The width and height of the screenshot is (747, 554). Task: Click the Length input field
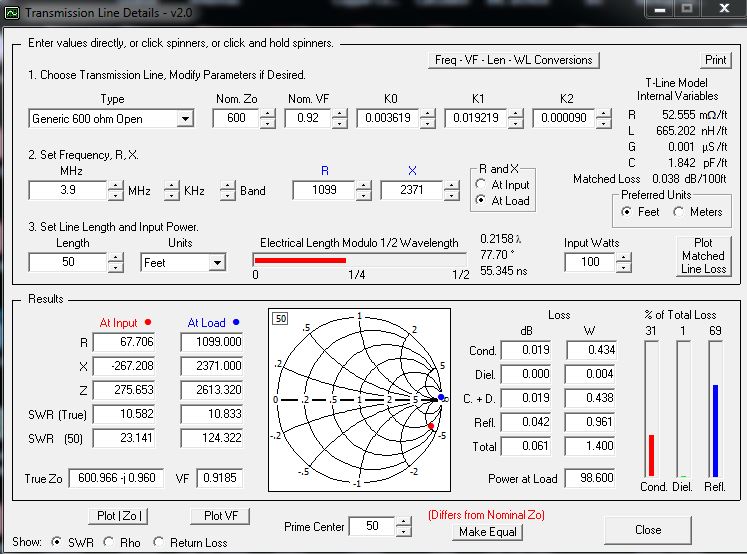point(67,262)
